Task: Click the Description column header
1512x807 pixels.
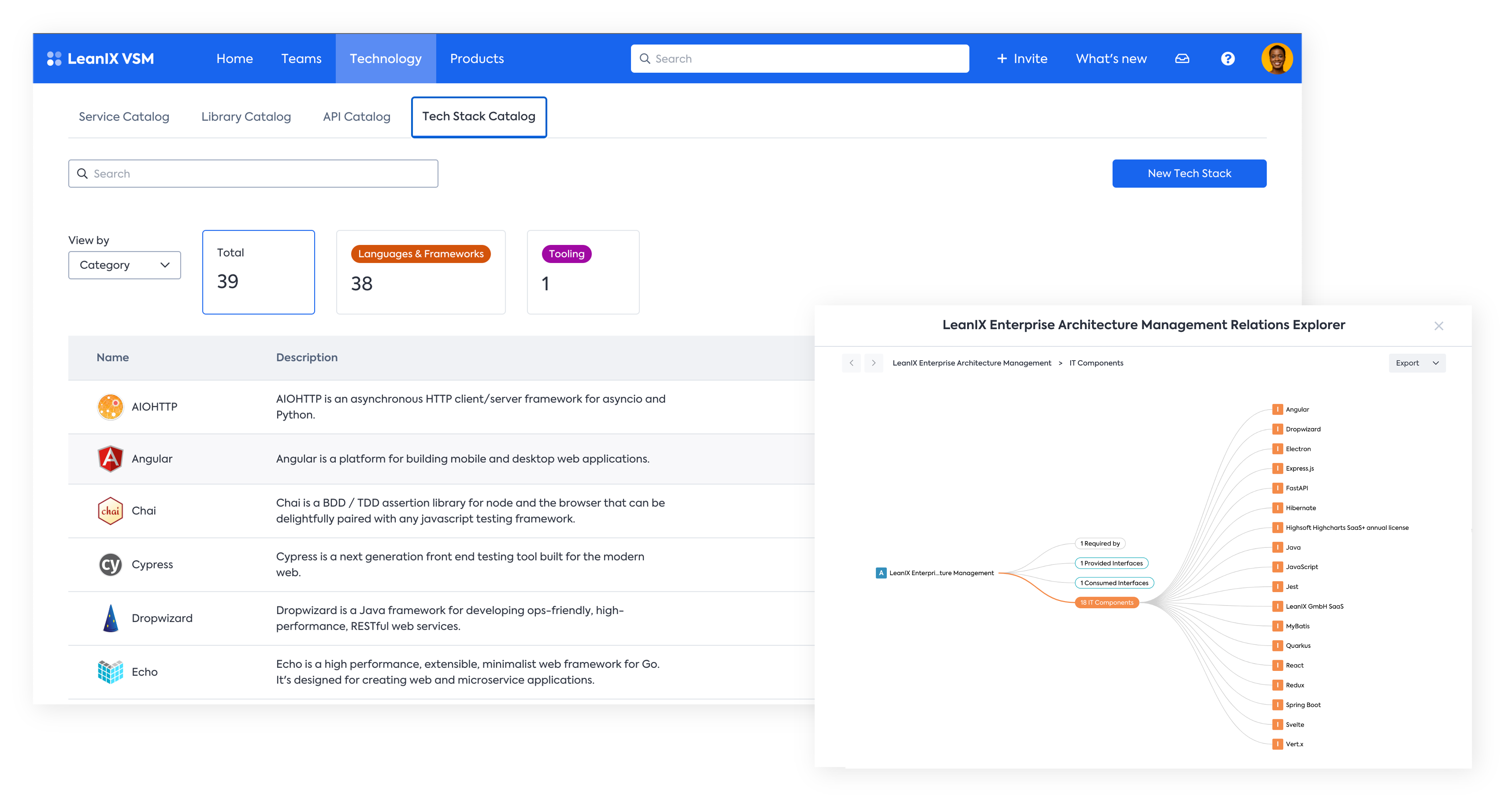Action: (306, 358)
